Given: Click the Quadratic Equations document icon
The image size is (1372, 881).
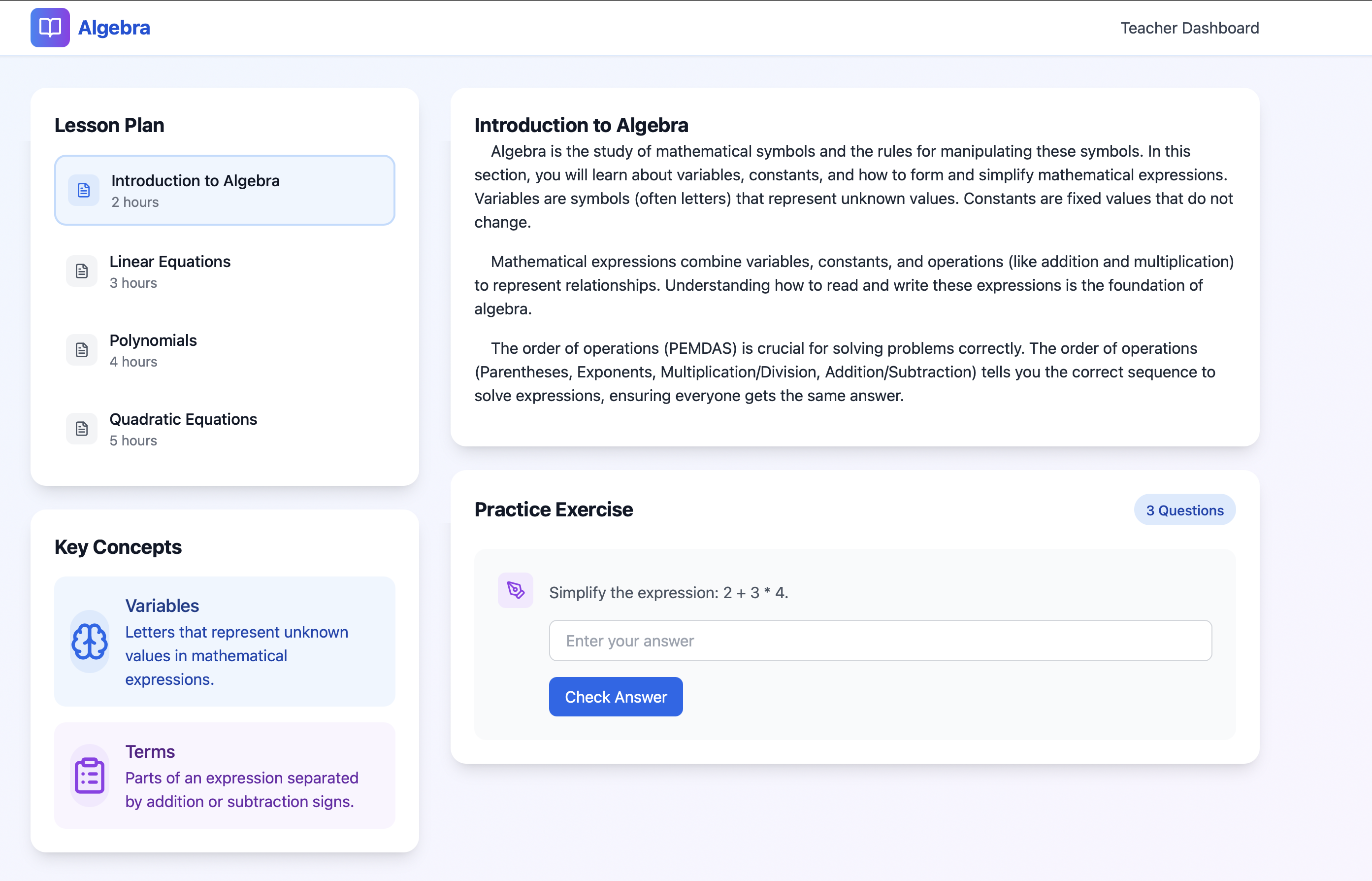Looking at the screenshot, I should (x=82, y=429).
